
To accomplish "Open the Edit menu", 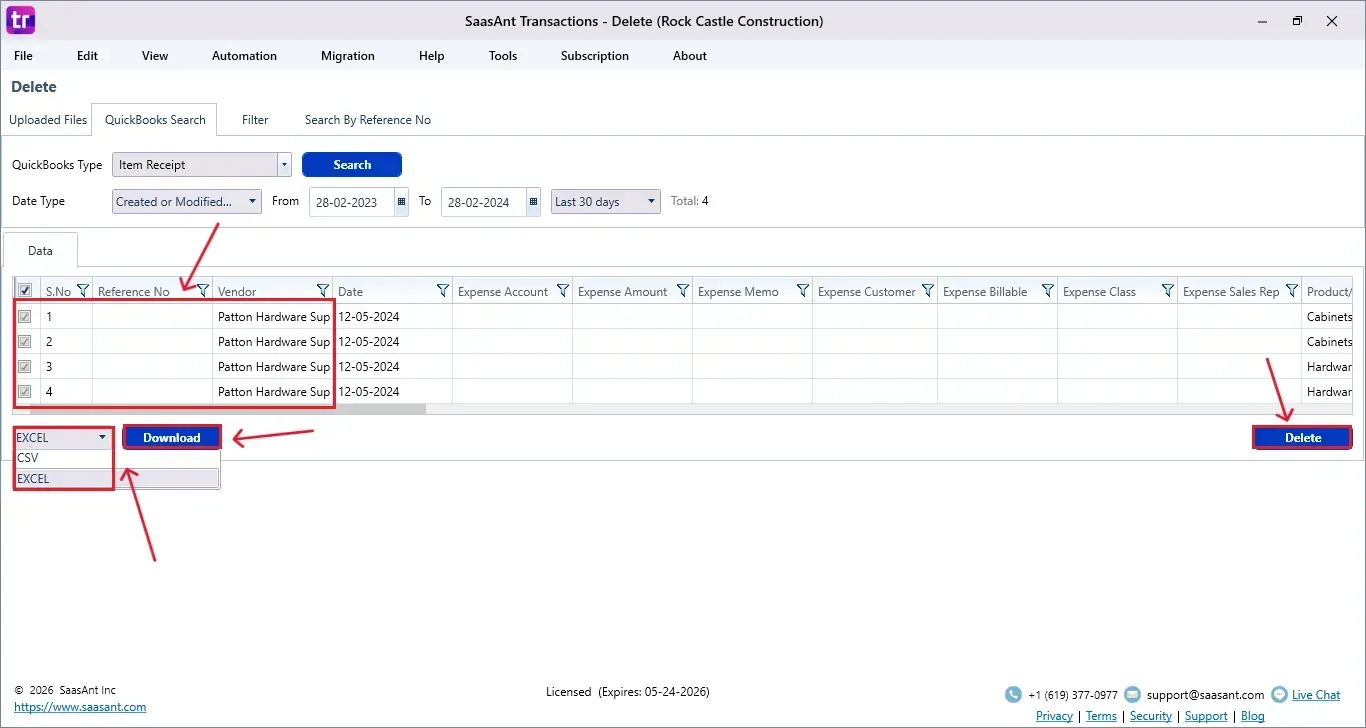I will (88, 56).
